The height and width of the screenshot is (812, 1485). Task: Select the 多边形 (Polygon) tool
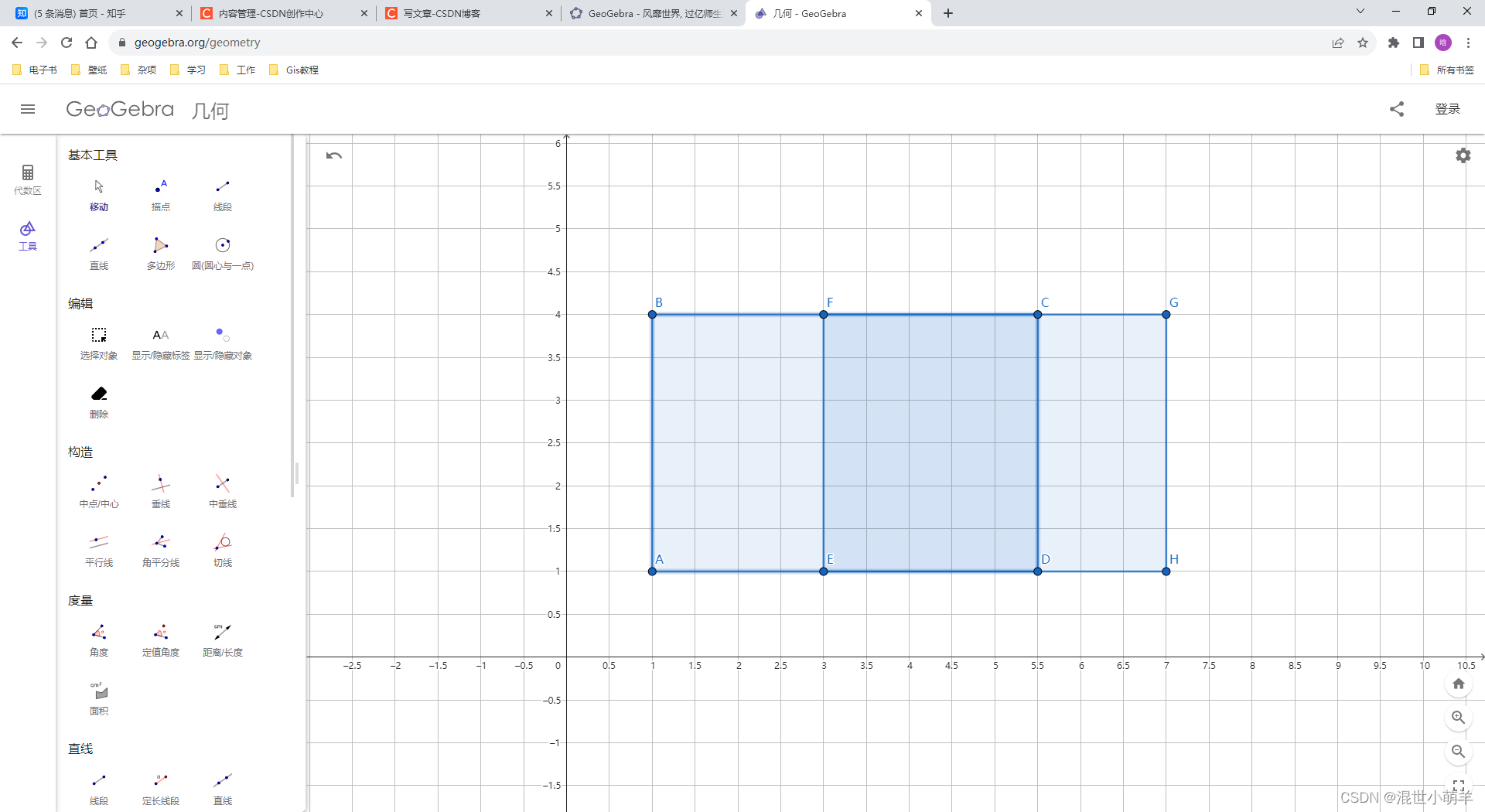(161, 254)
